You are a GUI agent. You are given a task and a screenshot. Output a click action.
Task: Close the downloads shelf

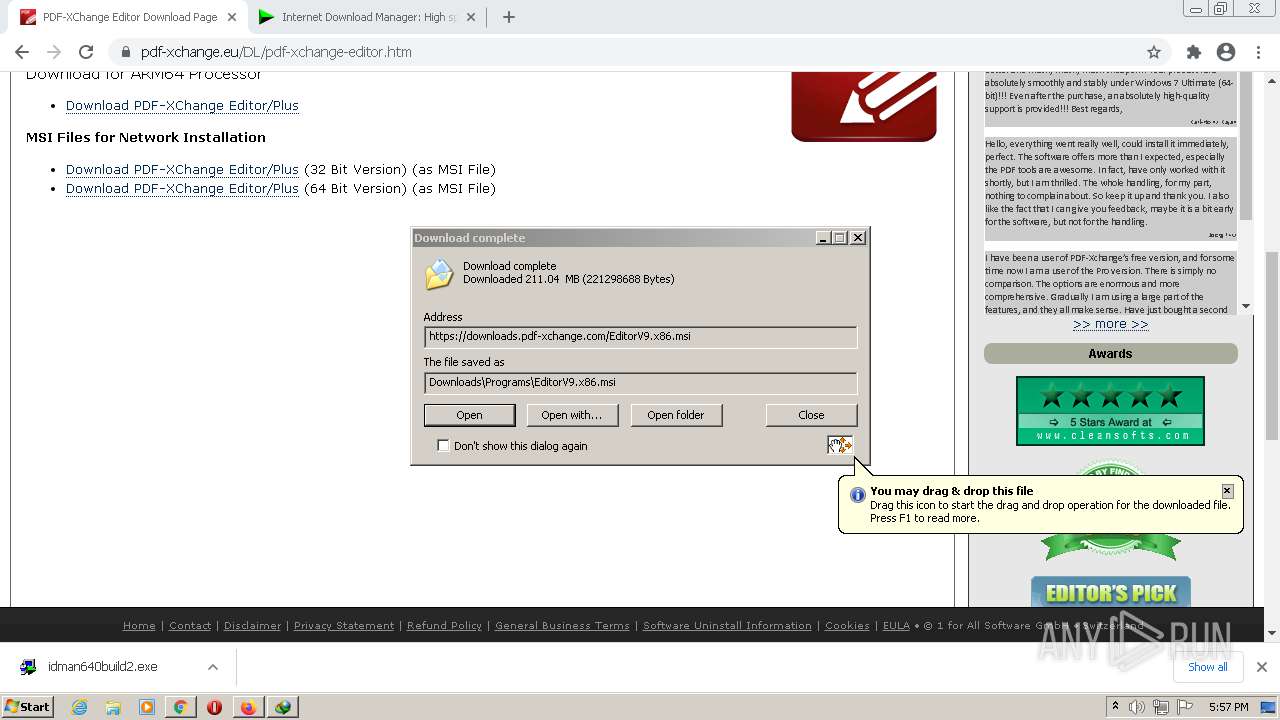[x=1261, y=667]
